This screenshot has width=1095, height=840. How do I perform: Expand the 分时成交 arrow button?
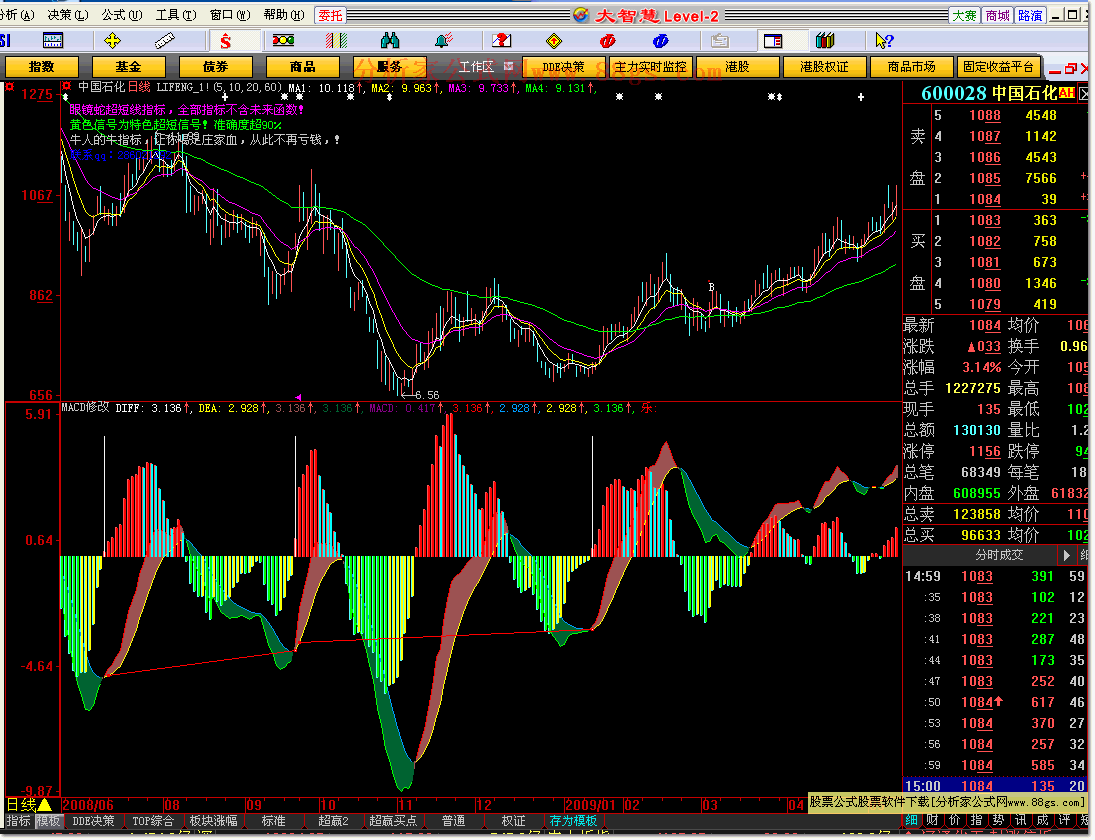(x=1066, y=555)
